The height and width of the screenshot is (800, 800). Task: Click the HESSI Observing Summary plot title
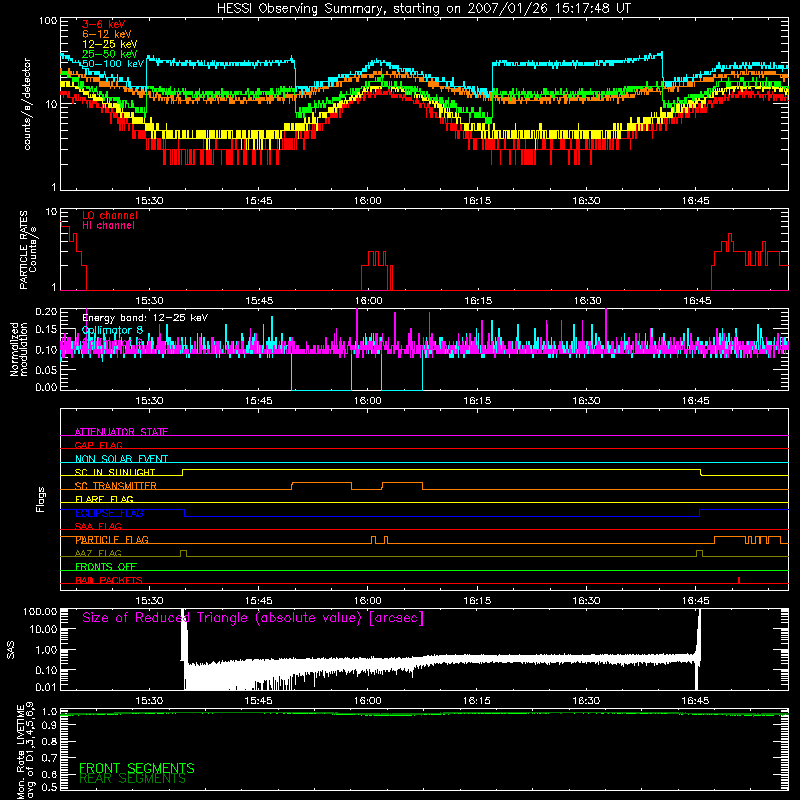pyautogui.click(x=423, y=8)
